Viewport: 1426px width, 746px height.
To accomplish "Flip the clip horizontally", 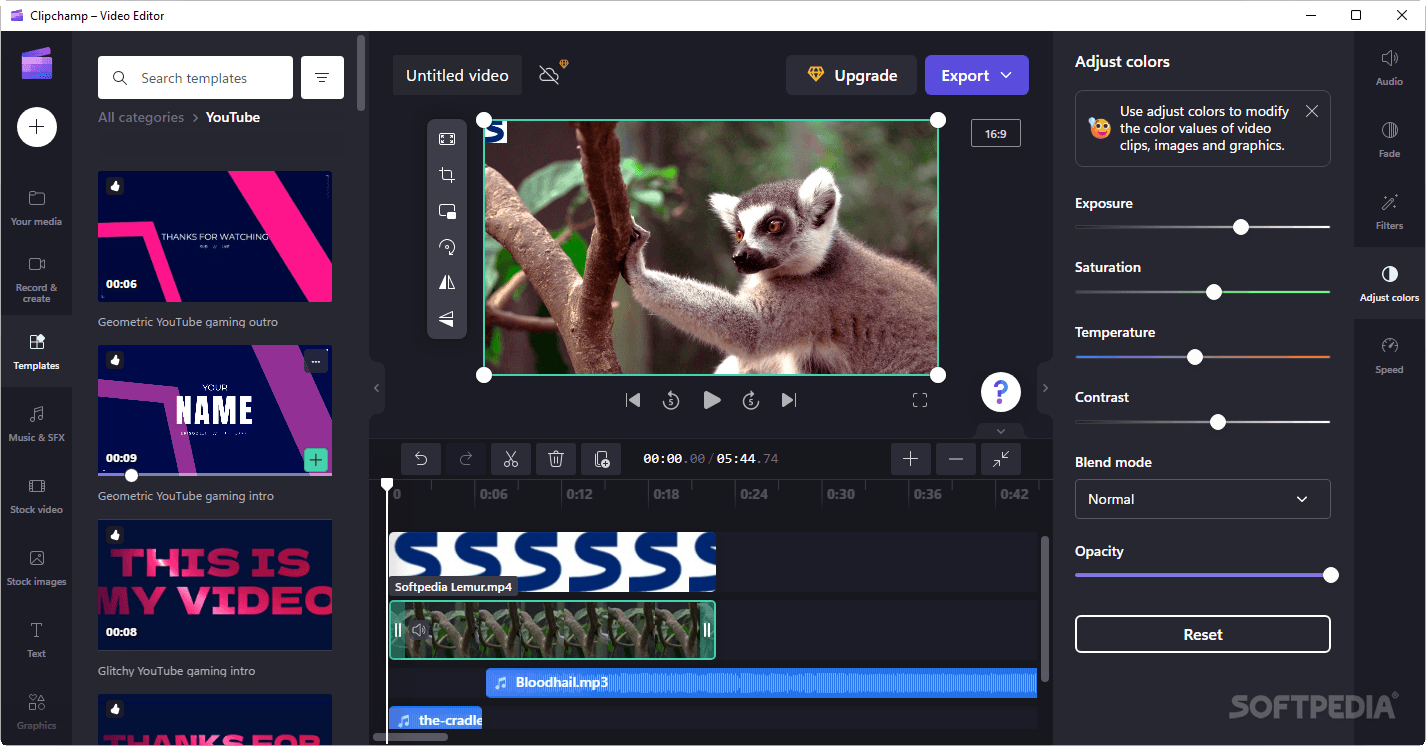I will pos(446,282).
